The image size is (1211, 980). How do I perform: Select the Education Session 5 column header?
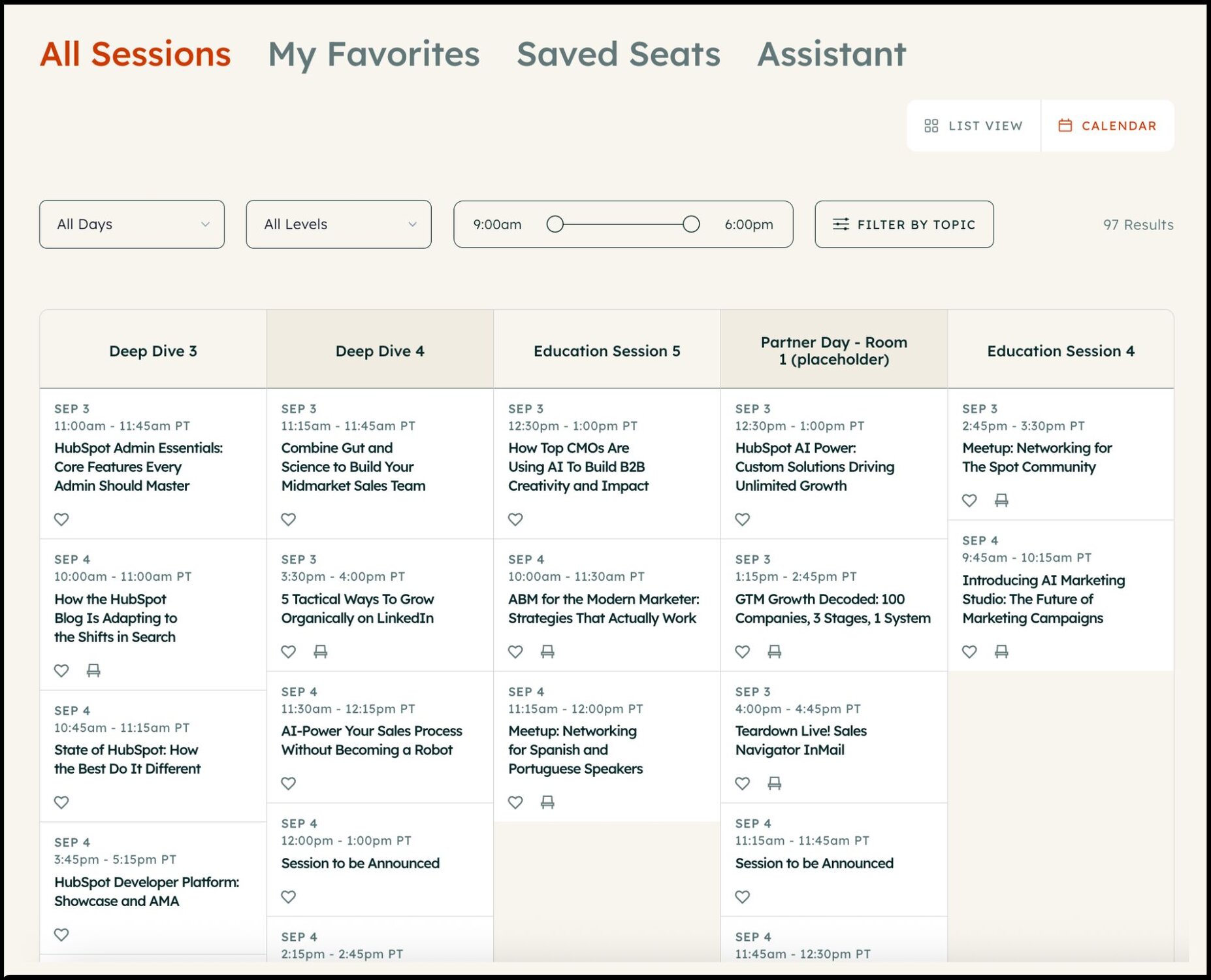coord(607,351)
